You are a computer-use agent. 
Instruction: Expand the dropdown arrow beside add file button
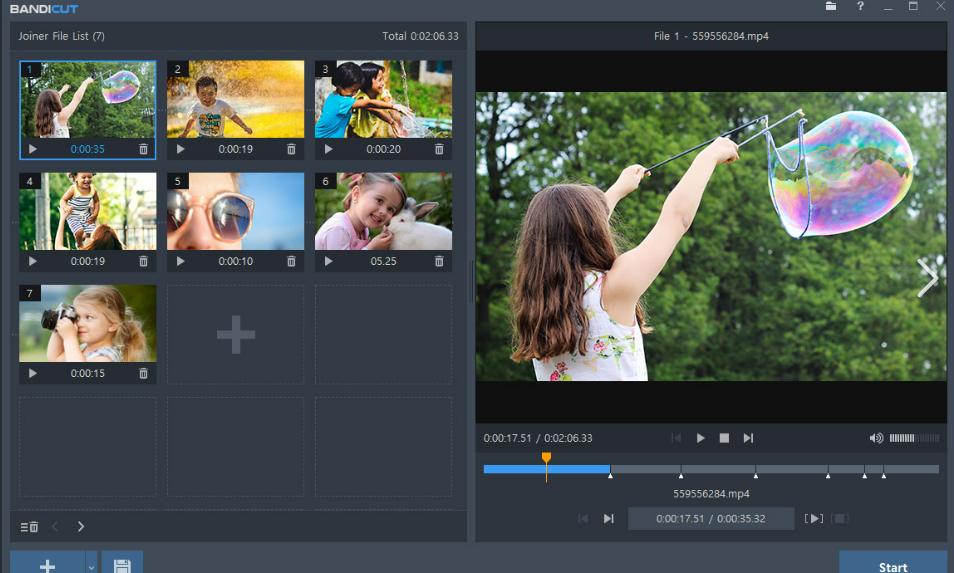[x=92, y=566]
